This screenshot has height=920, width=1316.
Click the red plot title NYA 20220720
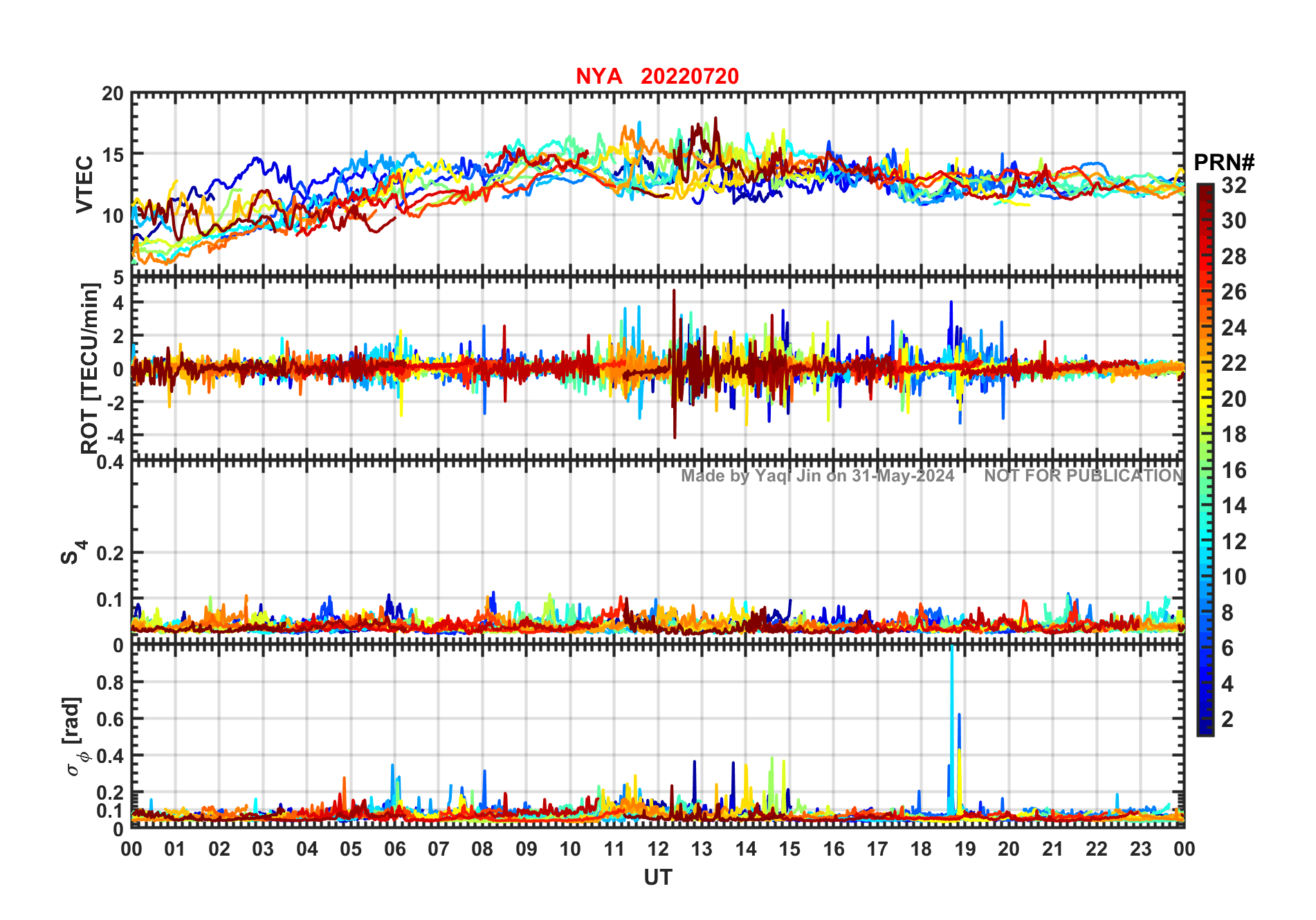point(657,76)
